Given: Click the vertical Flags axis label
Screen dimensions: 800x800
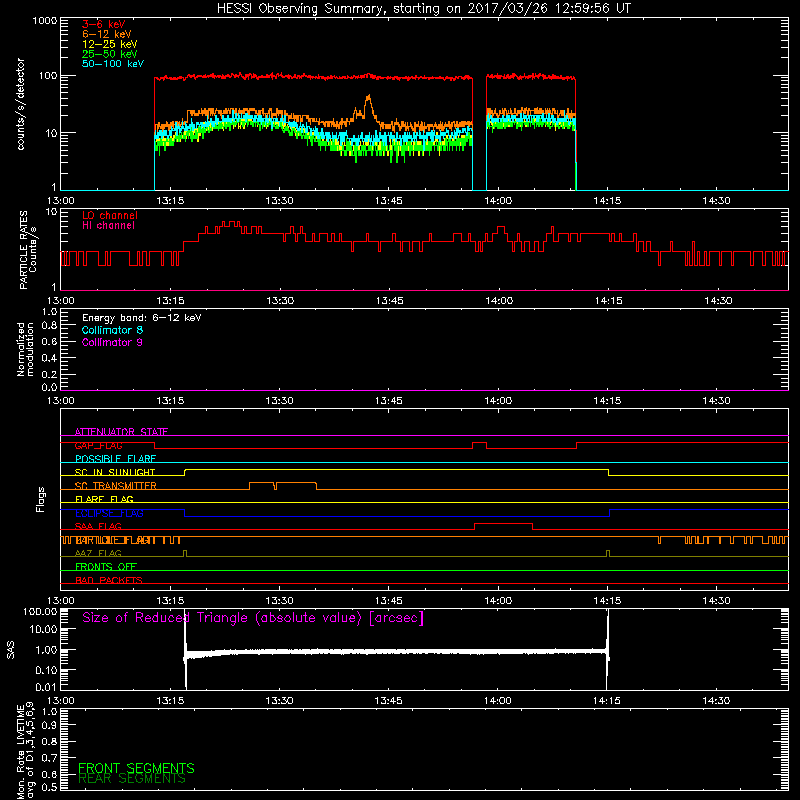Looking at the screenshot, I should tap(41, 499).
